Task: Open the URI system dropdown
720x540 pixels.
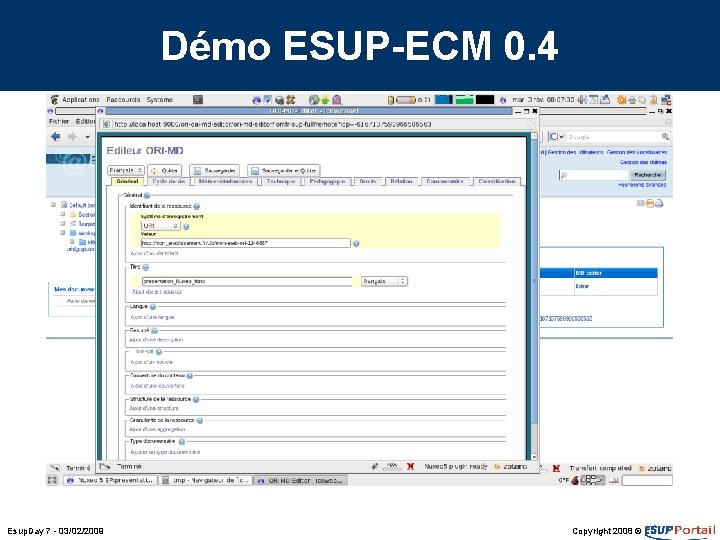Action: [160, 226]
